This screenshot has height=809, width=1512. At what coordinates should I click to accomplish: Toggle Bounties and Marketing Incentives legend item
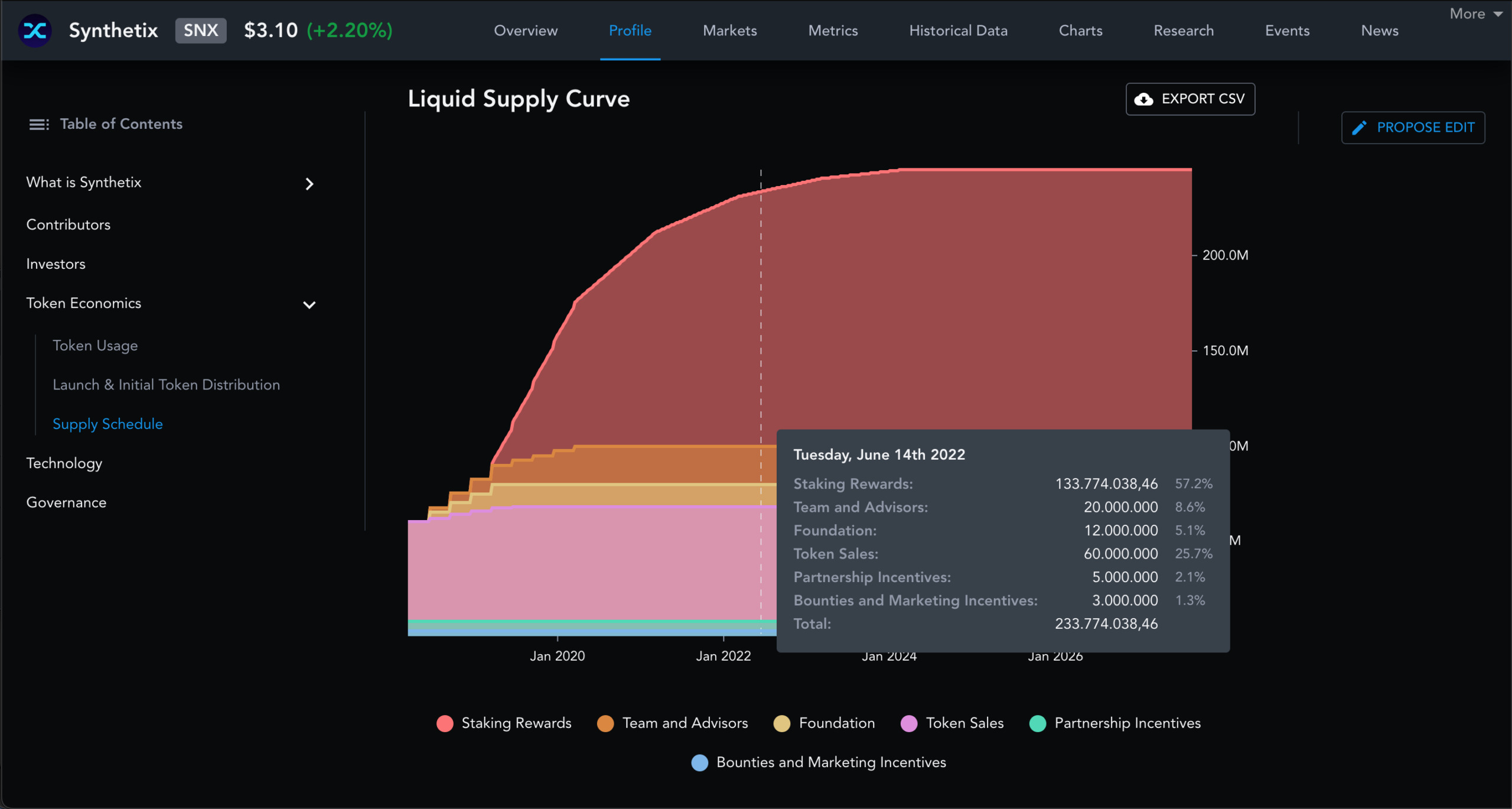[819, 762]
